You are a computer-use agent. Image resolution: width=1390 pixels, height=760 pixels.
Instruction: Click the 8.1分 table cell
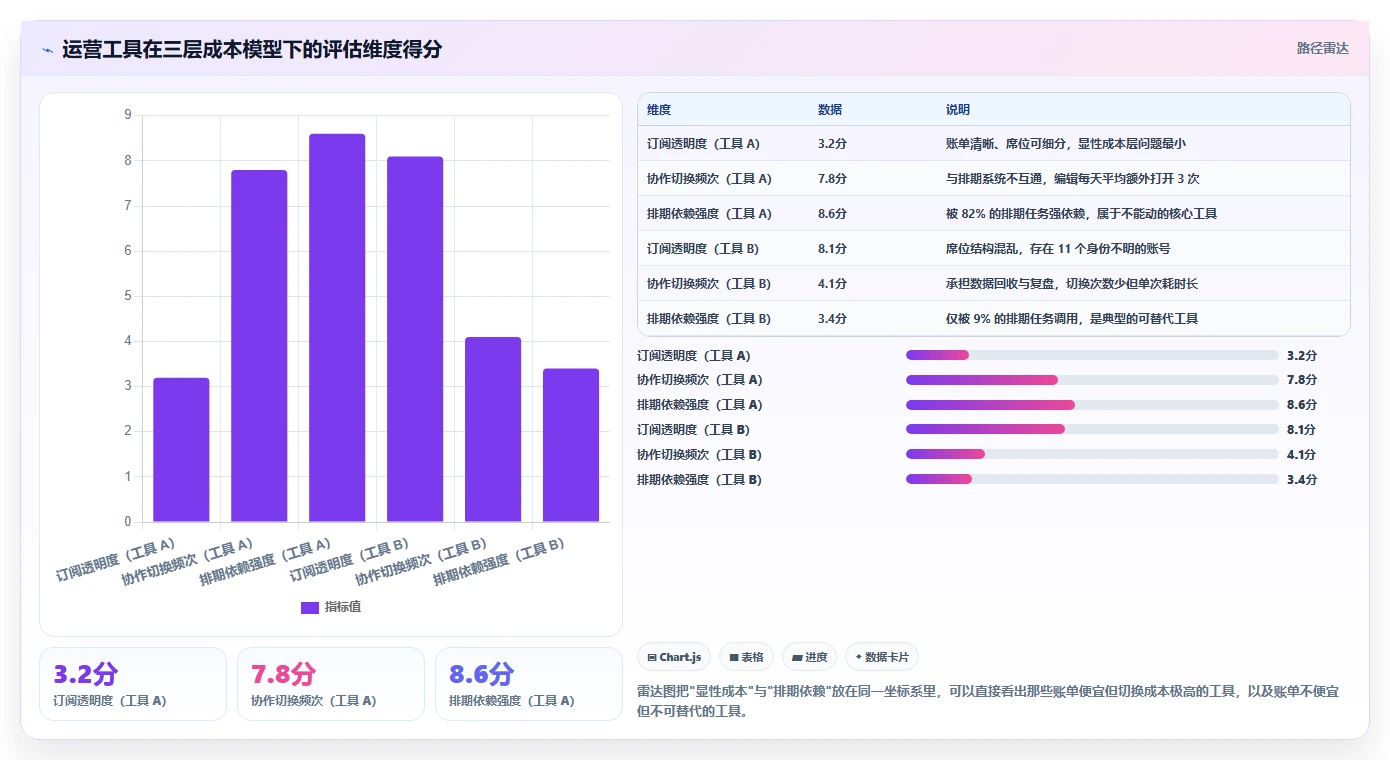pyautogui.click(x=832, y=249)
